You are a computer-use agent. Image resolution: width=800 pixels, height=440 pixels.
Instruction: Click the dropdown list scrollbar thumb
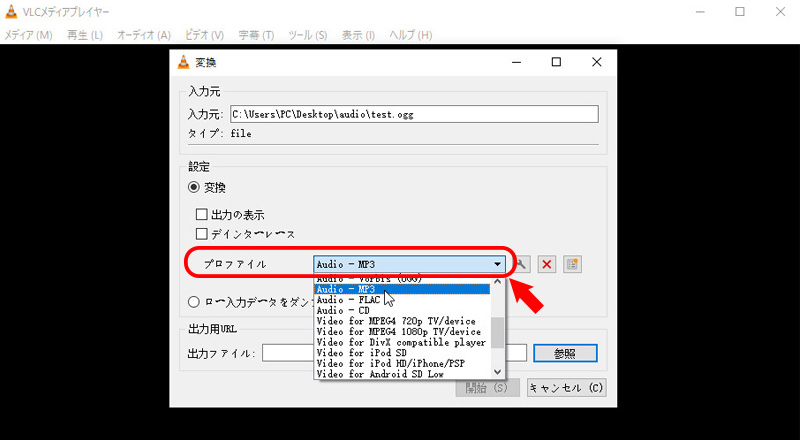pos(497,332)
